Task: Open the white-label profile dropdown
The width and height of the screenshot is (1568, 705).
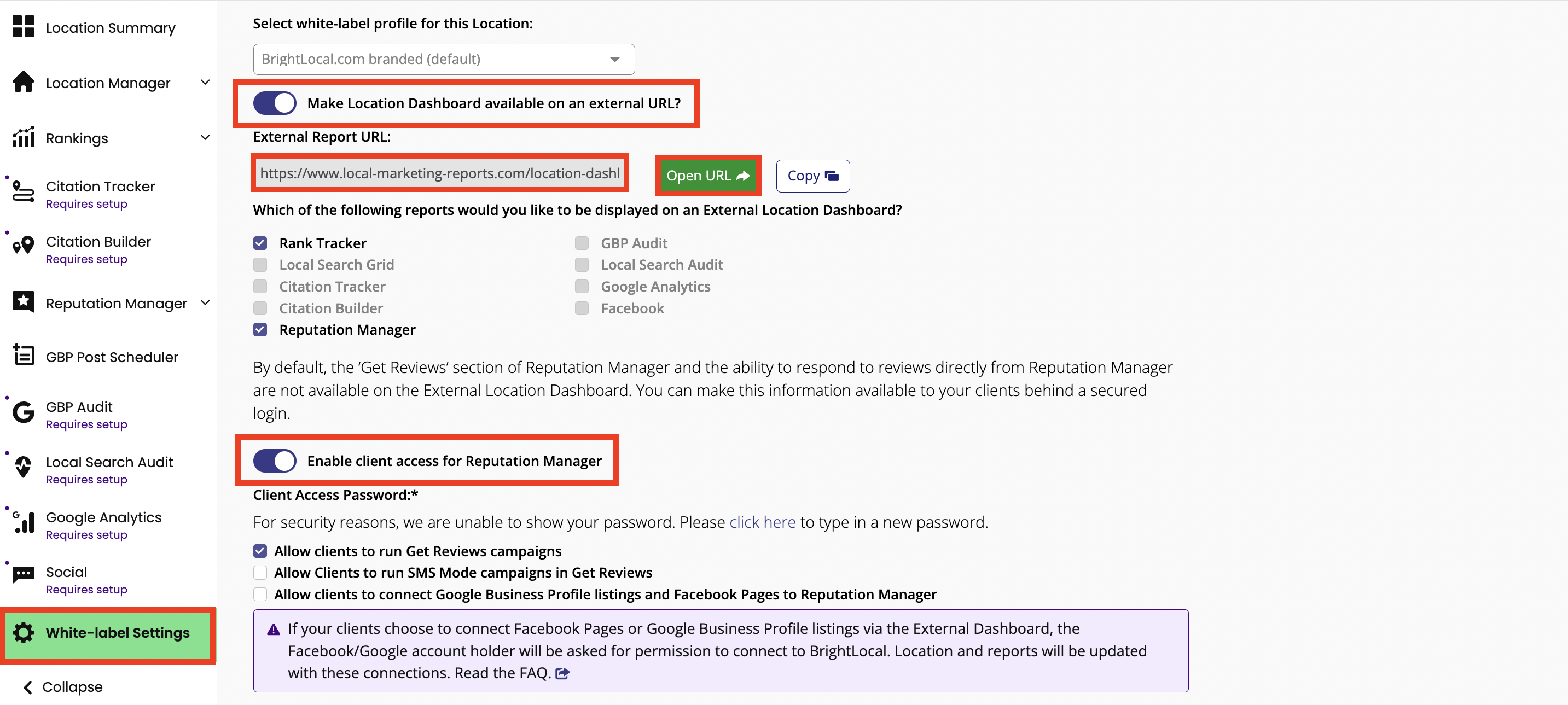Action: (x=443, y=59)
